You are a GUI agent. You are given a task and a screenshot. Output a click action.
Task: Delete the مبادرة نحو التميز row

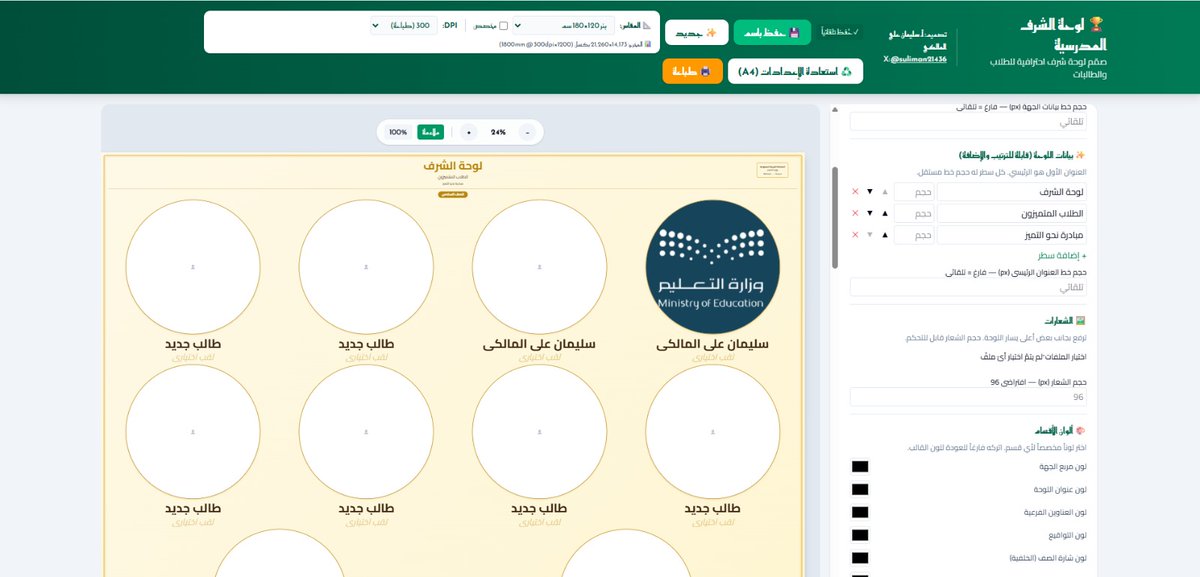854,235
